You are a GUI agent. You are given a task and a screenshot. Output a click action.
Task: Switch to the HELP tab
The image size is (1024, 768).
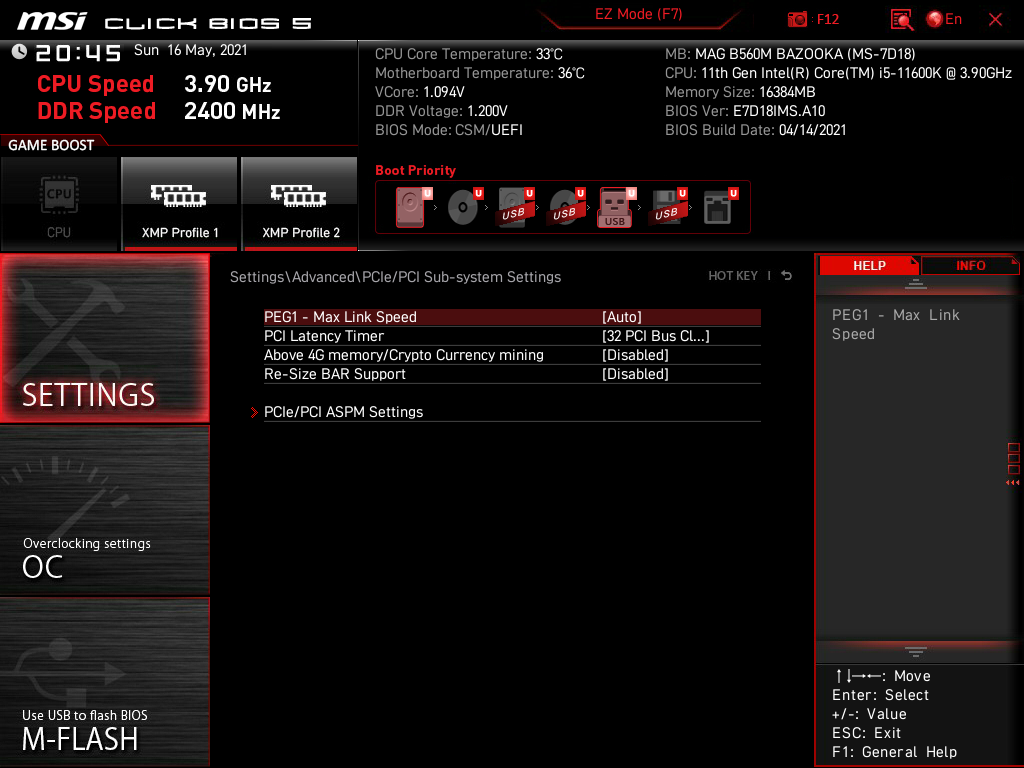tap(869, 265)
